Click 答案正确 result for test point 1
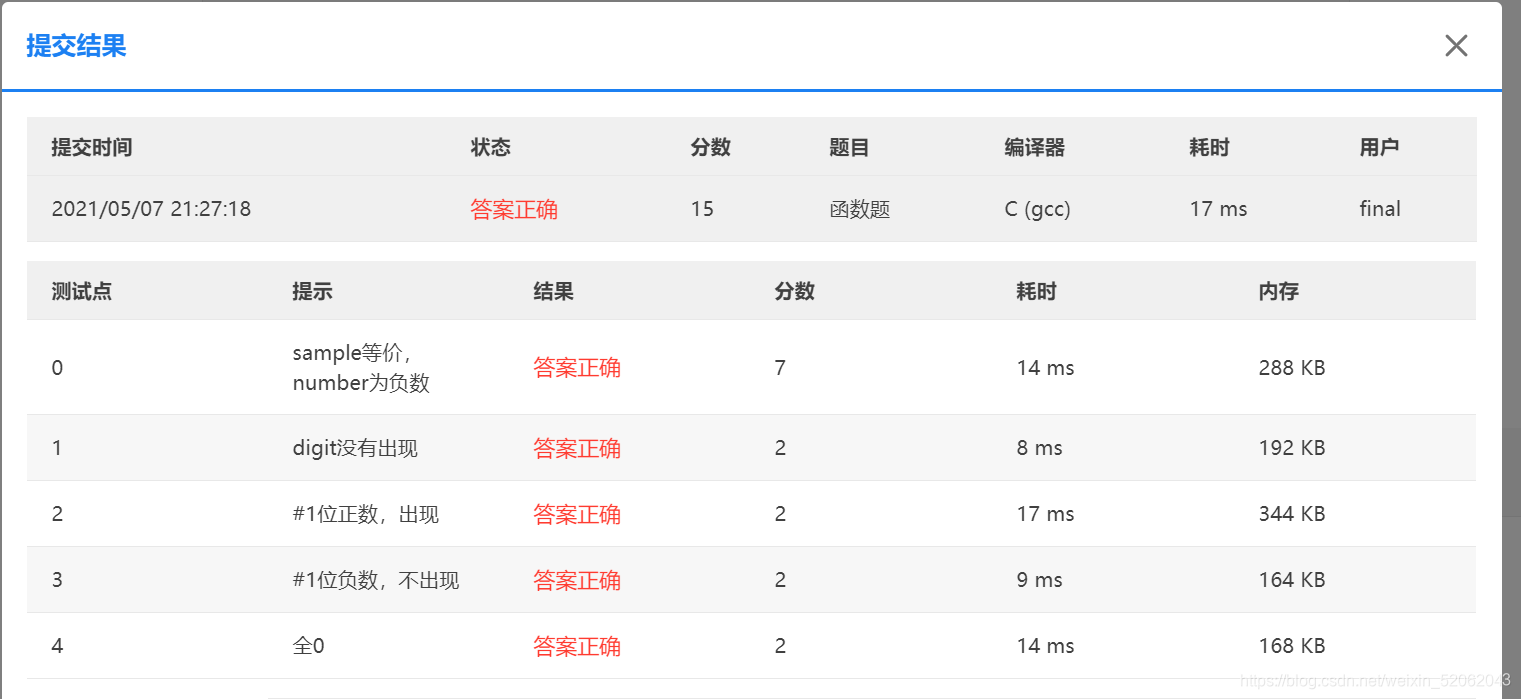Image resolution: width=1521 pixels, height=699 pixels. tap(577, 448)
